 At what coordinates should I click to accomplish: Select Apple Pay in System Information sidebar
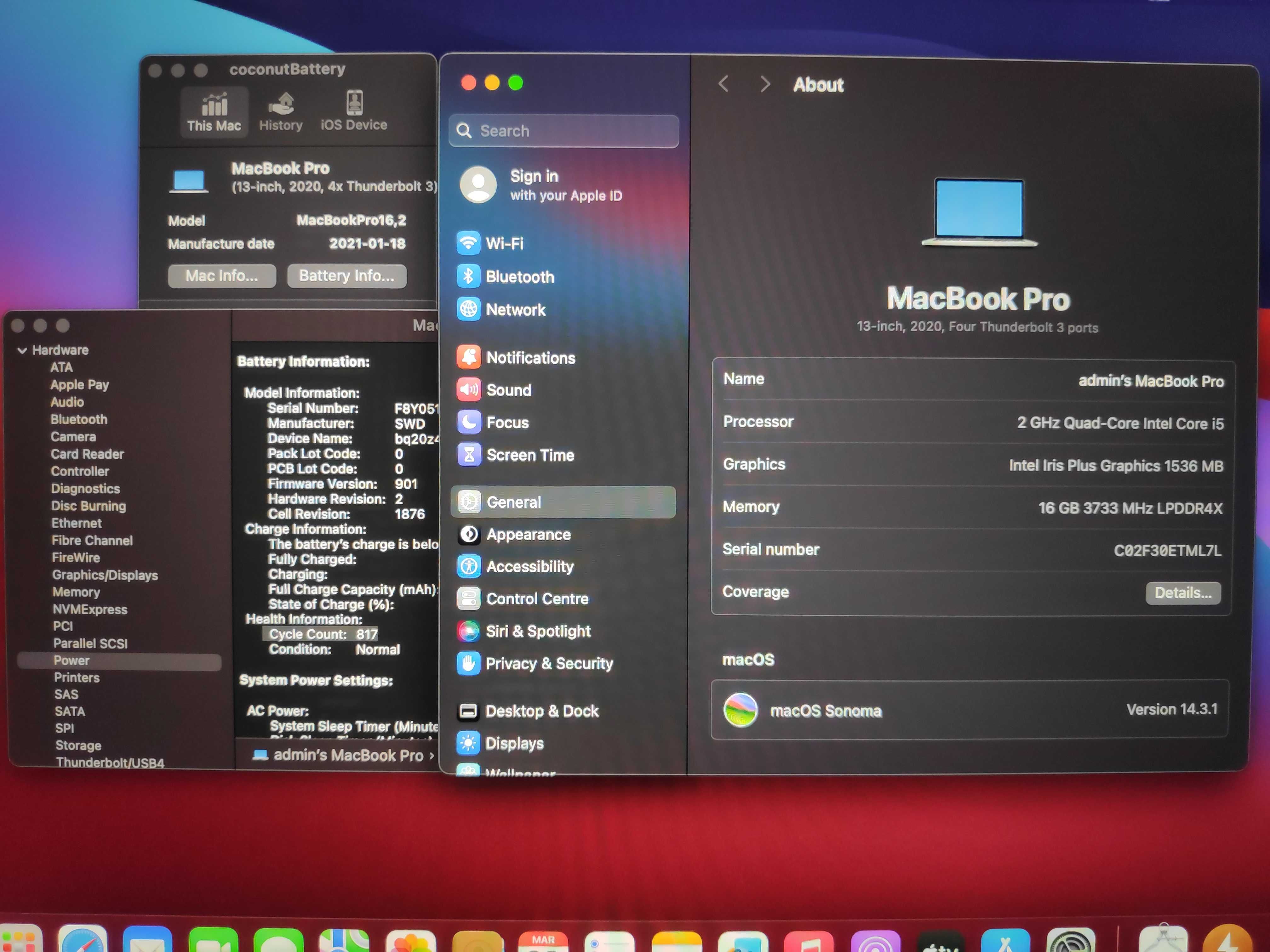(80, 384)
